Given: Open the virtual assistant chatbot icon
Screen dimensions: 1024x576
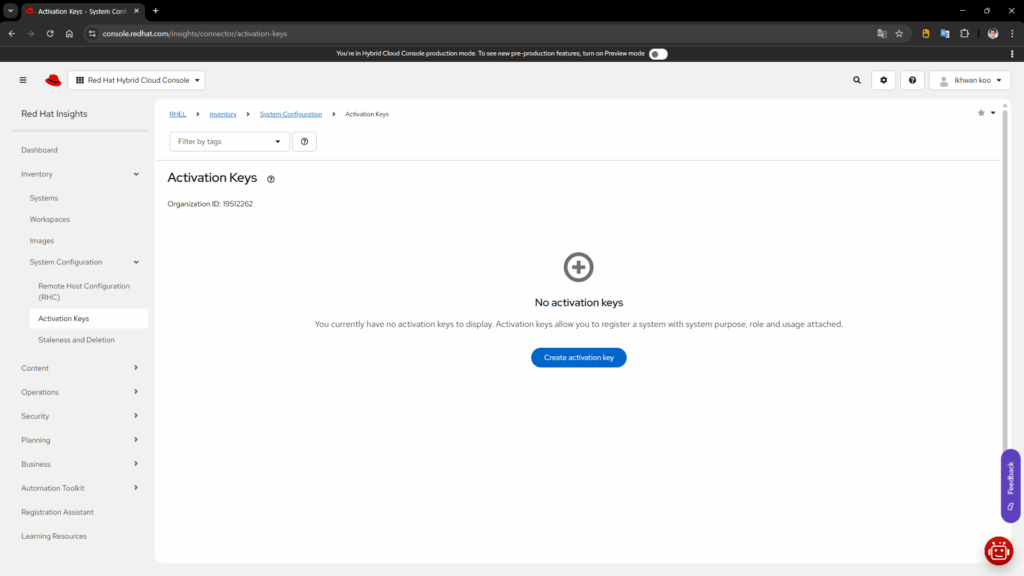Looking at the screenshot, I should pos(998,550).
